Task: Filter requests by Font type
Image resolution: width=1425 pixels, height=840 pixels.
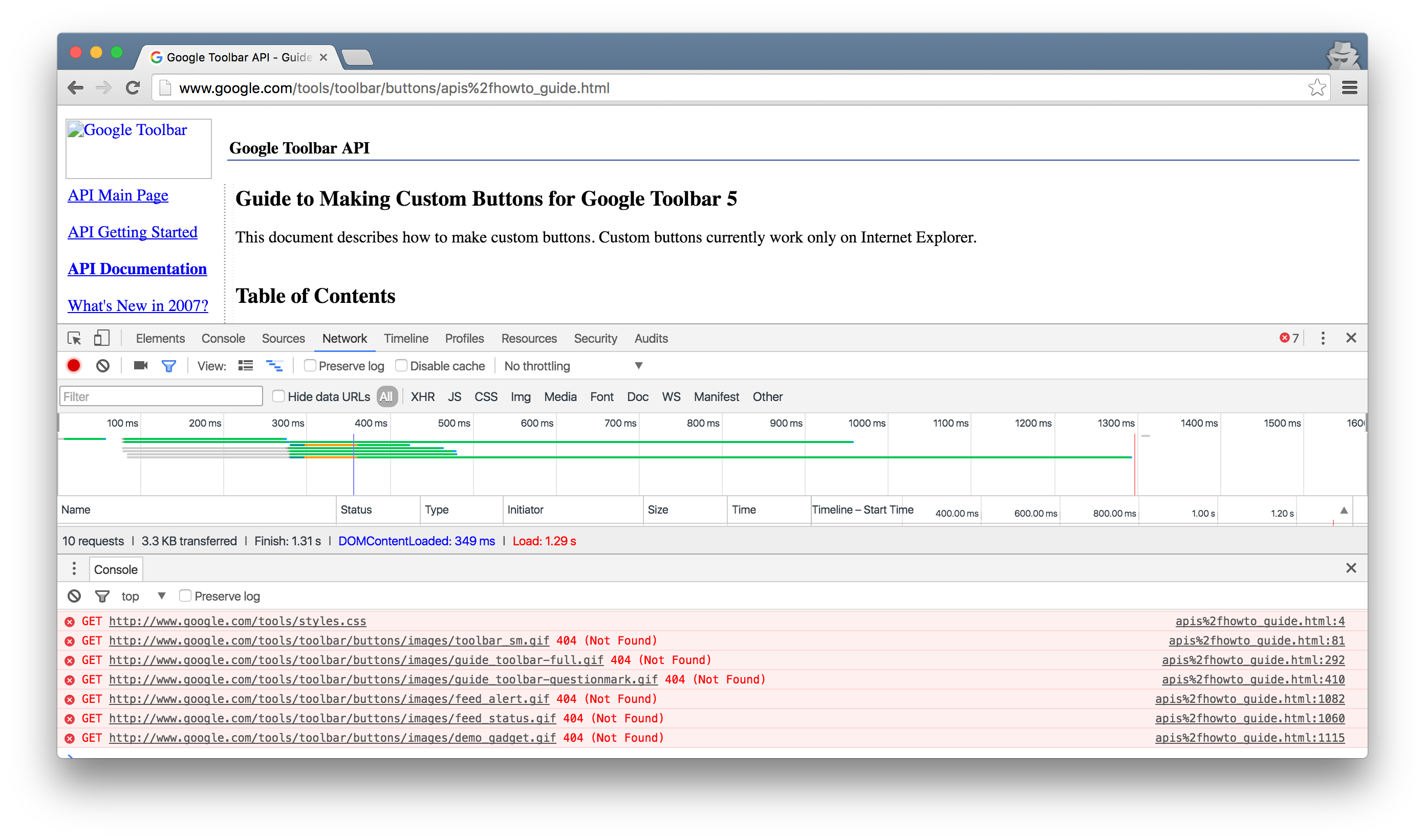Action: [x=601, y=397]
